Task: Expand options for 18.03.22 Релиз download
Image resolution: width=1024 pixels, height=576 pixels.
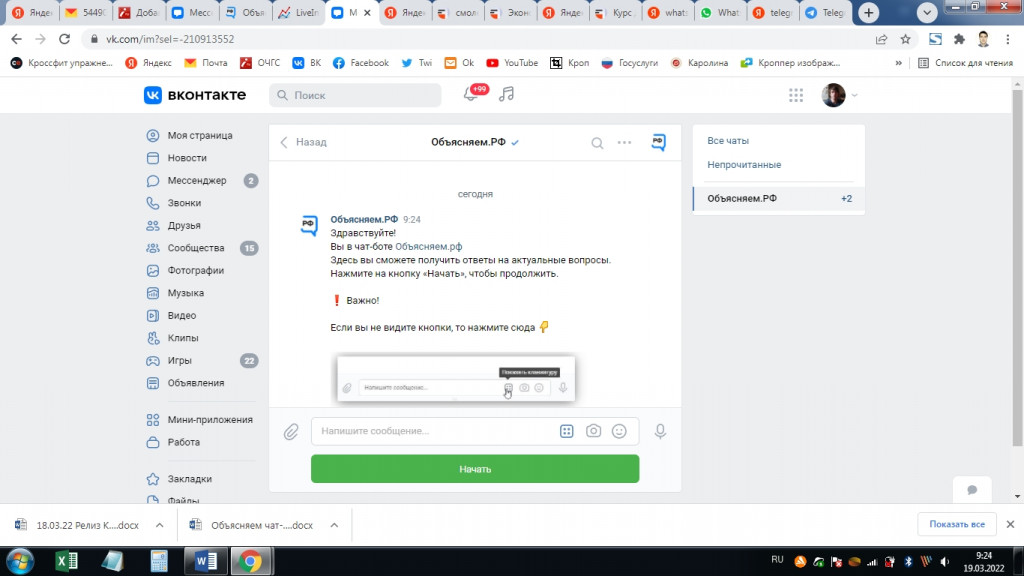Action: point(159,525)
